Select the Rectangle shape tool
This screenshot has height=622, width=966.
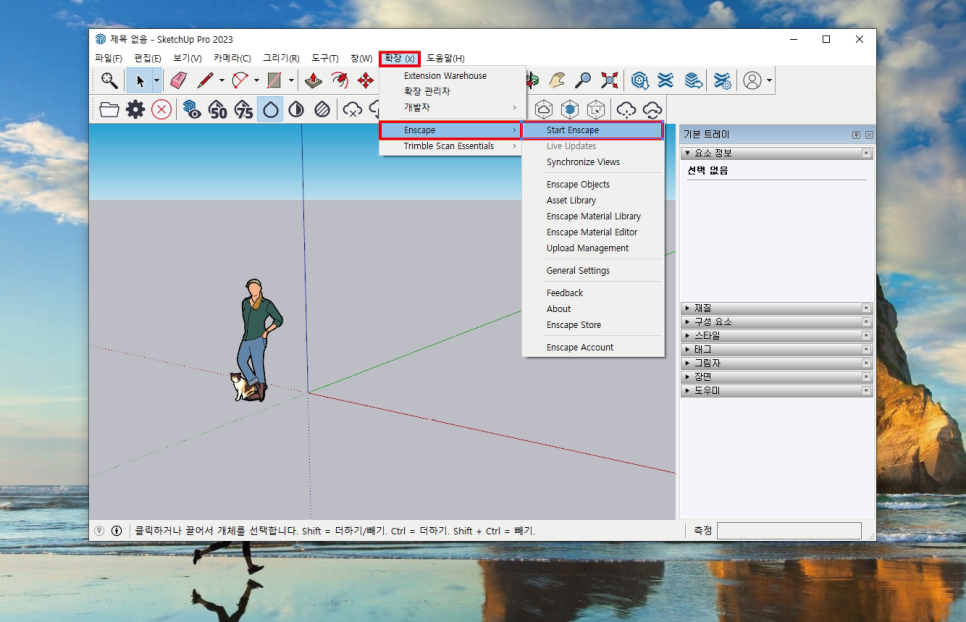tap(274, 81)
